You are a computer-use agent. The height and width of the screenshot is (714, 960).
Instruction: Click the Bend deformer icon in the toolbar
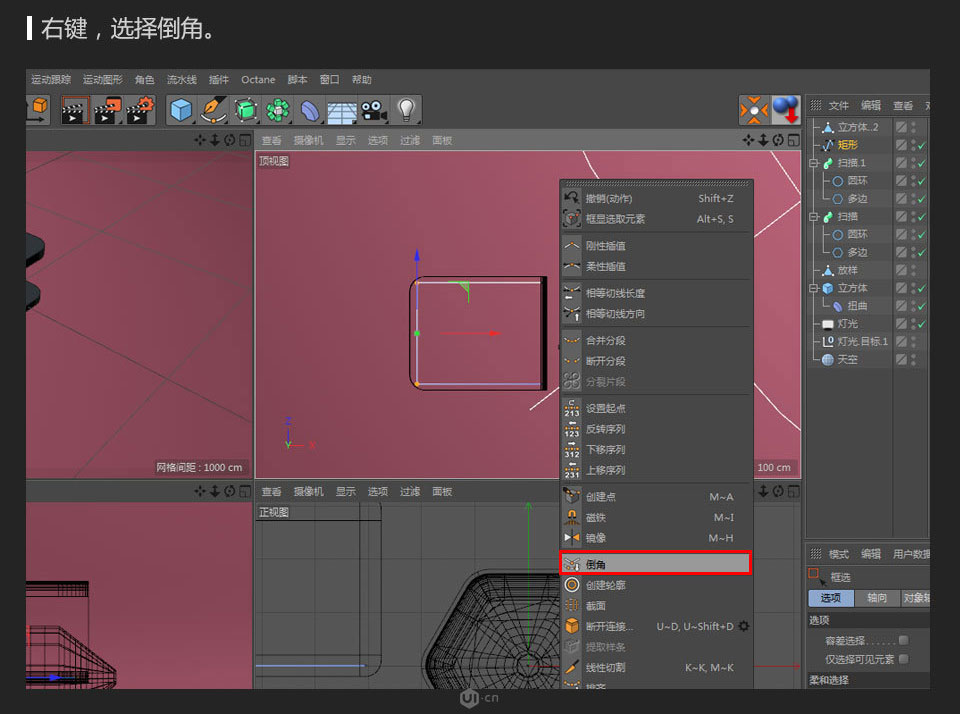tap(312, 110)
